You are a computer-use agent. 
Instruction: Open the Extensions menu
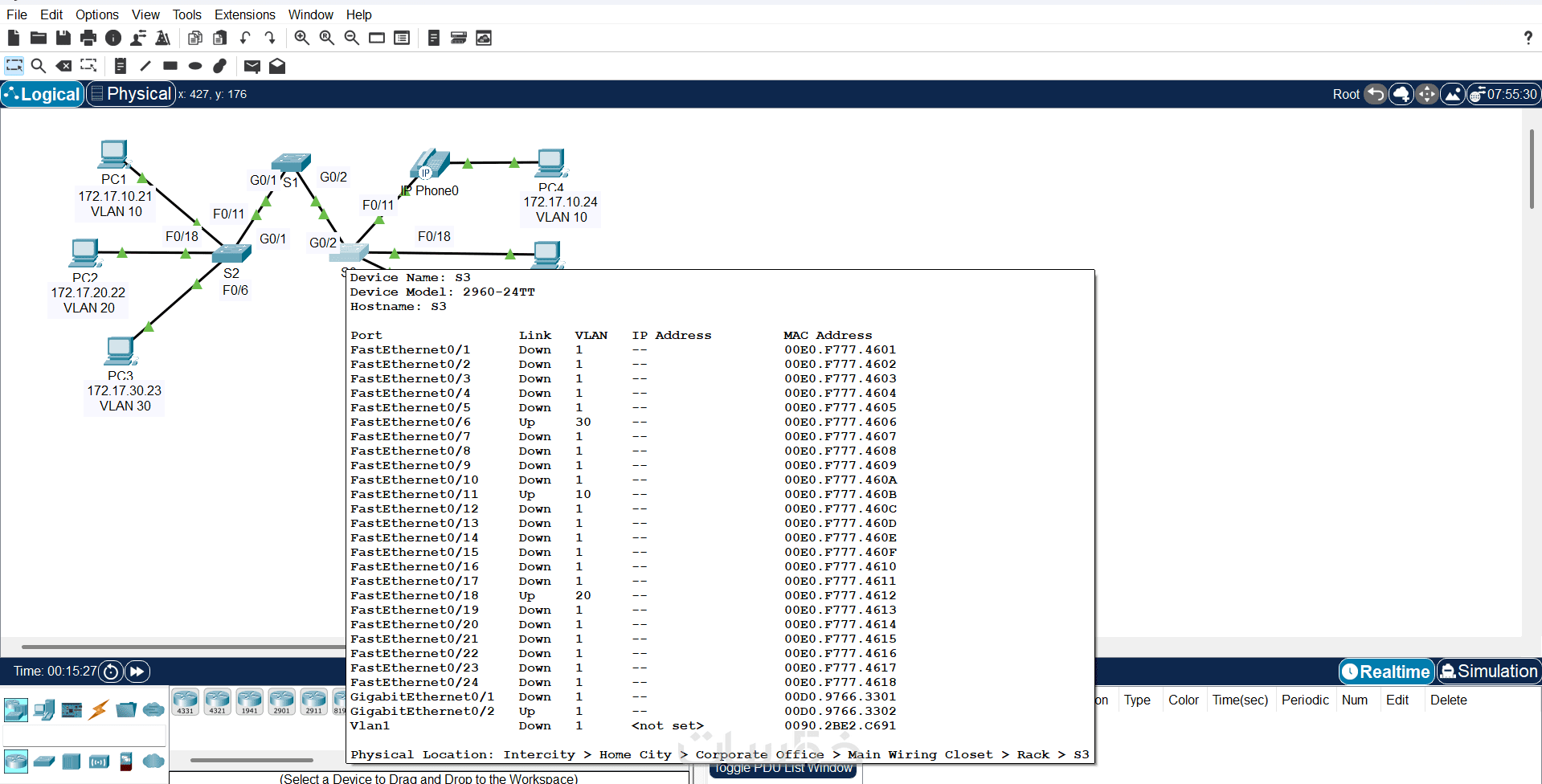pyautogui.click(x=245, y=14)
